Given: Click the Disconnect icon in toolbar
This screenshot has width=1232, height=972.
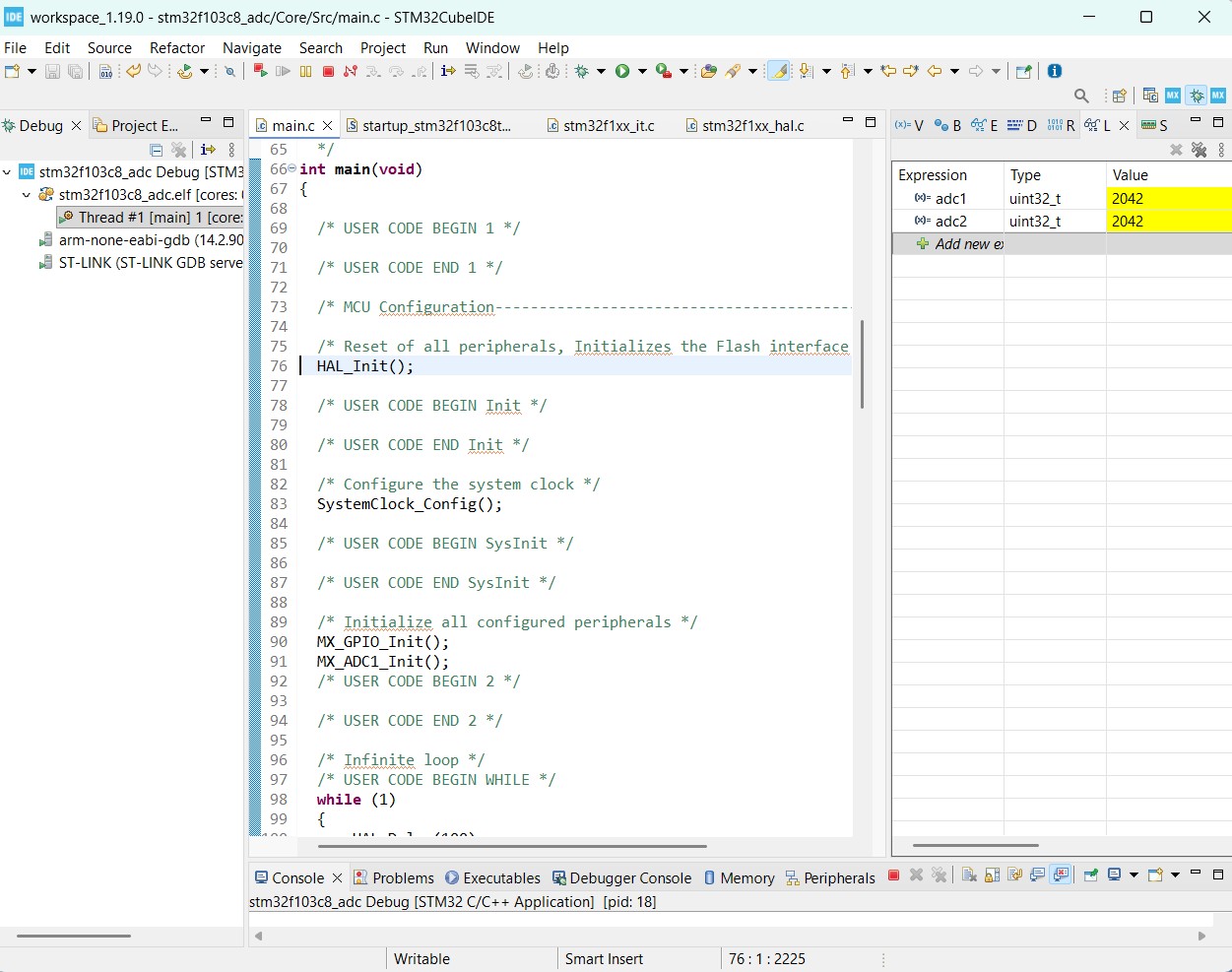Looking at the screenshot, I should click(x=351, y=71).
